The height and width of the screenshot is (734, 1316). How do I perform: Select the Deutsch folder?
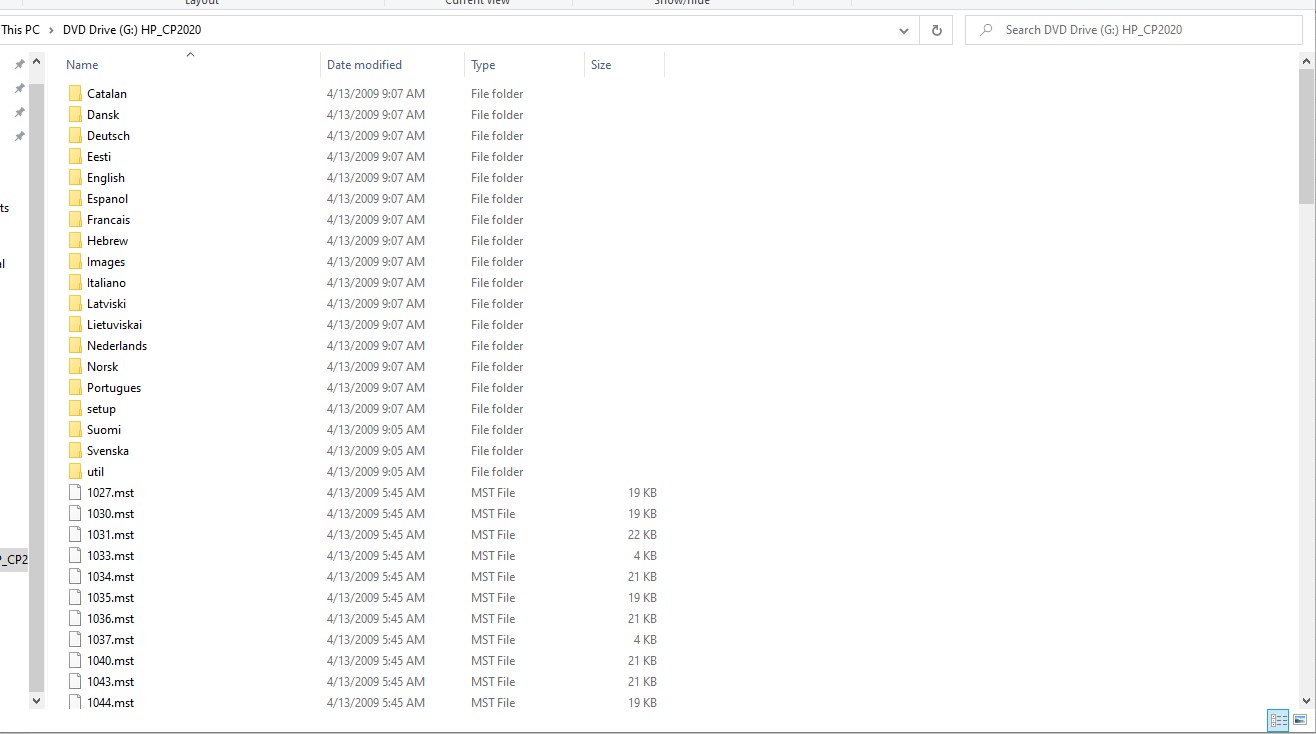click(108, 136)
